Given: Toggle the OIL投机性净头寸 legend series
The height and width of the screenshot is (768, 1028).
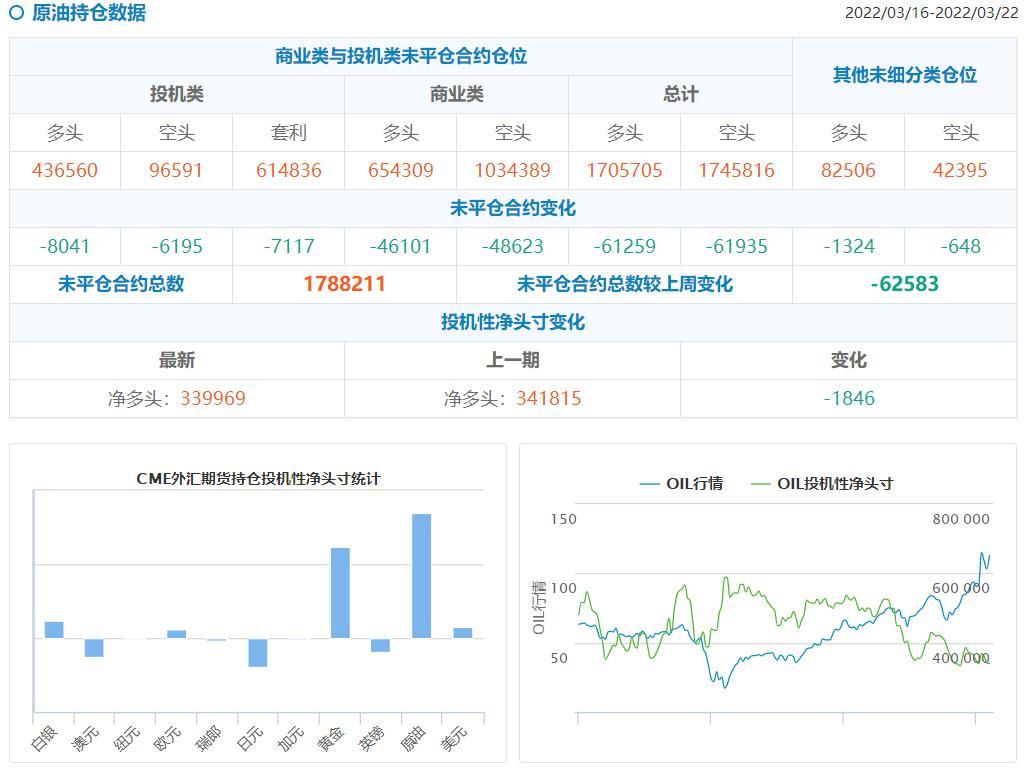Looking at the screenshot, I should [x=822, y=484].
